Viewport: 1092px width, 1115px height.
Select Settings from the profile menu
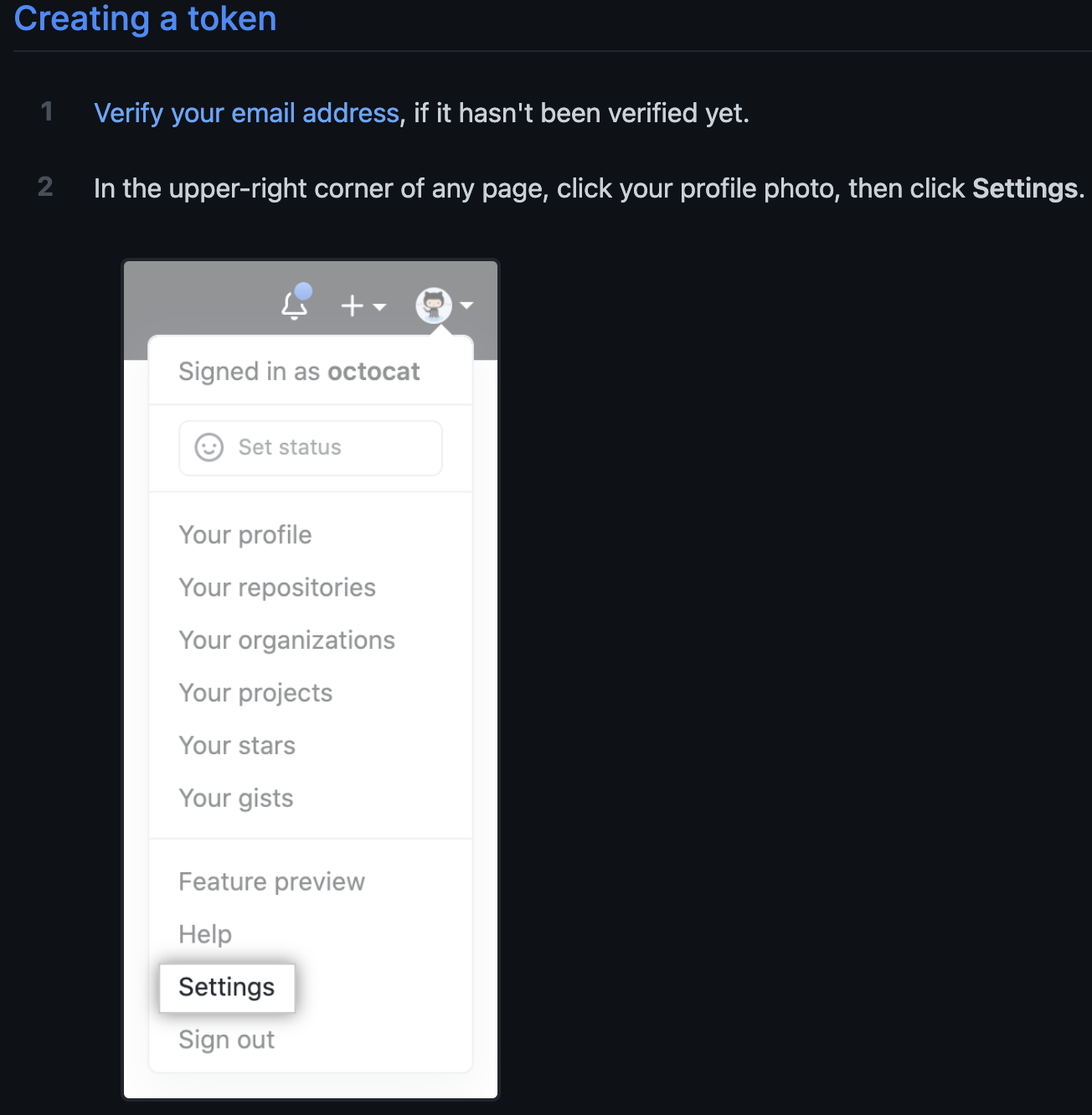226,987
